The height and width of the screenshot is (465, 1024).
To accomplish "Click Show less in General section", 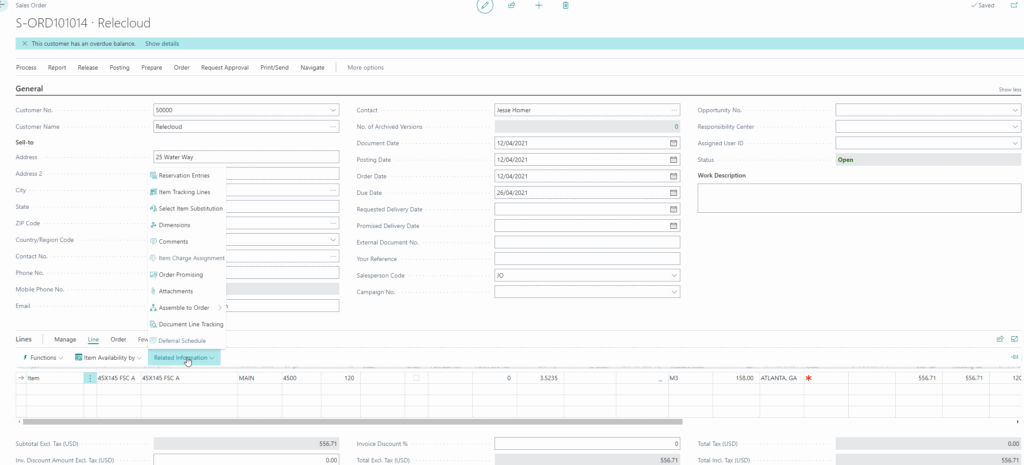I will coord(1009,90).
